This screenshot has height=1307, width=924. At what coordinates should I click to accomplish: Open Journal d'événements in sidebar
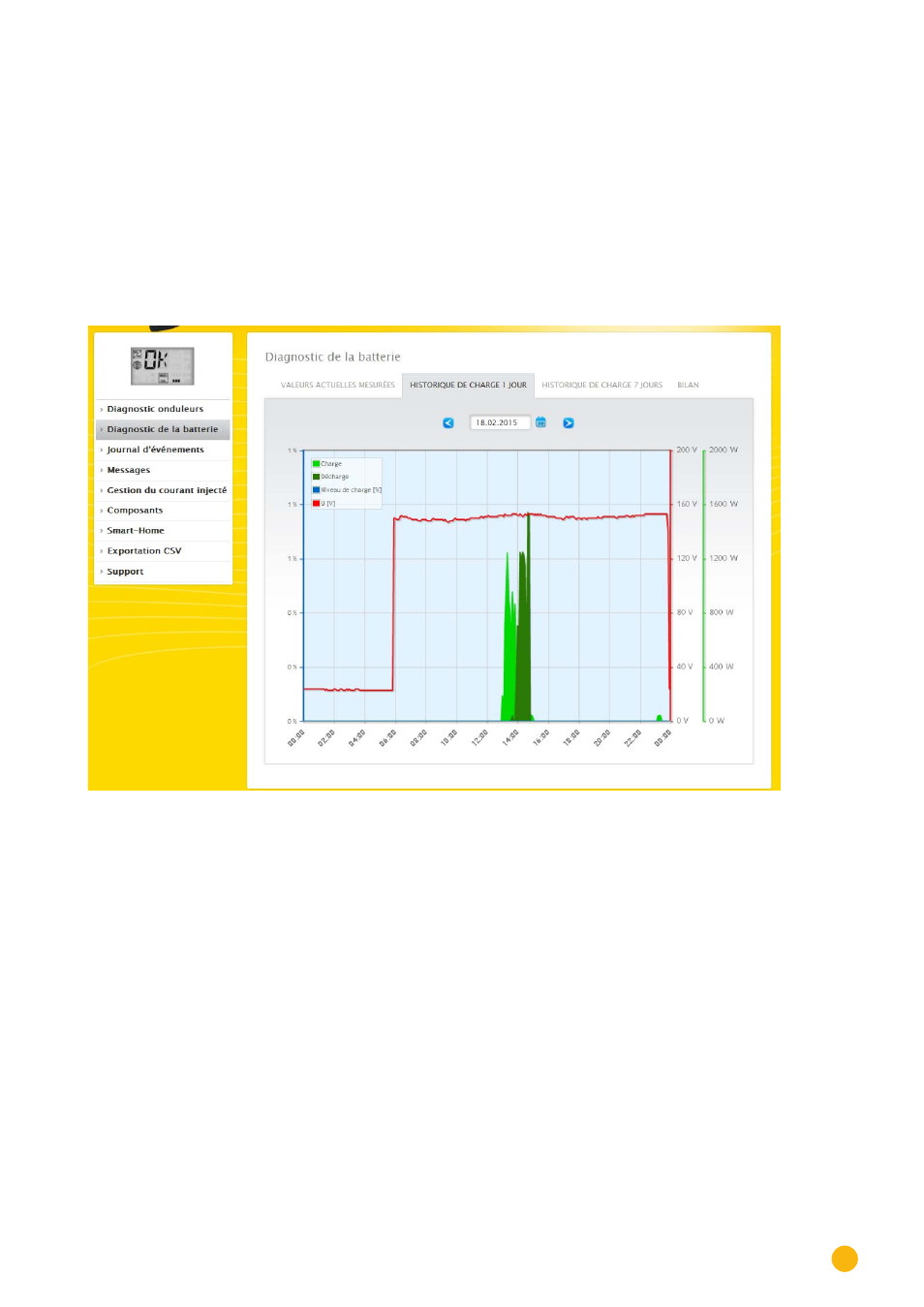163,450
